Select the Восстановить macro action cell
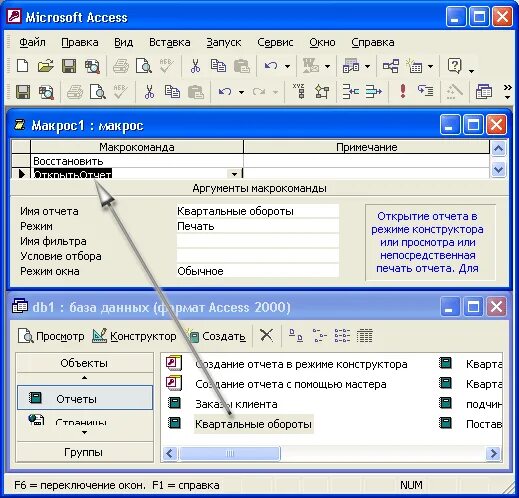 (137, 161)
